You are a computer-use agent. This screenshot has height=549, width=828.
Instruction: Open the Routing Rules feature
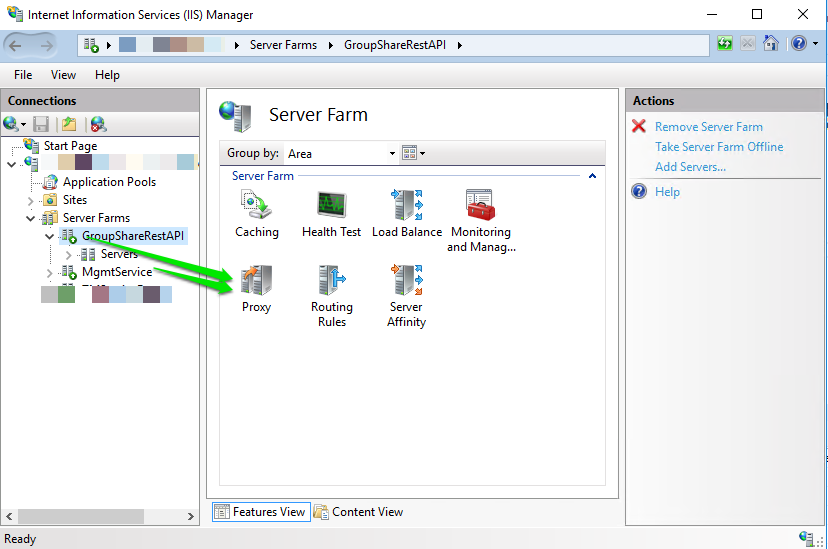coord(331,281)
